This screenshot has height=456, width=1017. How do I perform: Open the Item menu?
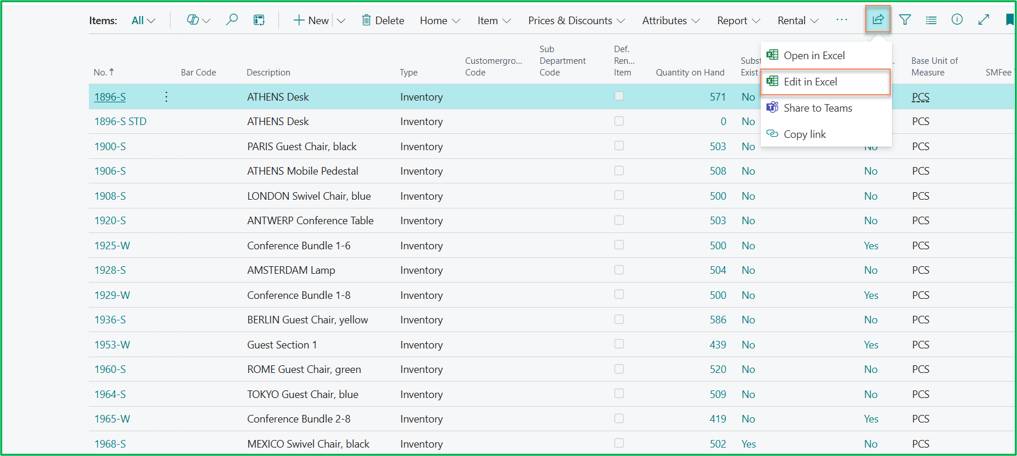coord(494,20)
